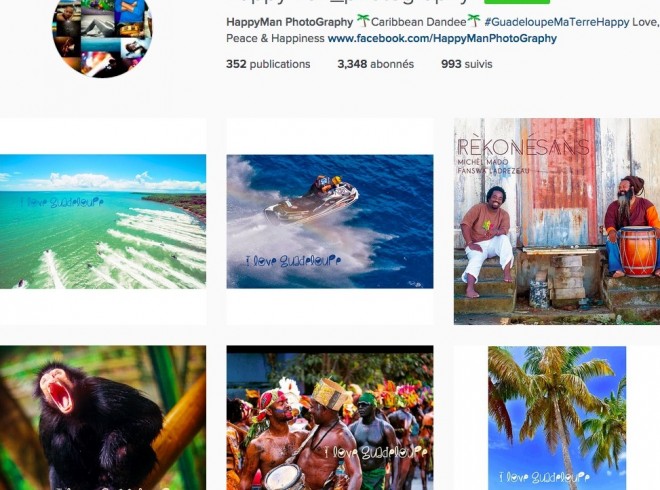Viewport: 660px width, 490px height.
Task: Click the HappyMan PhotoGraphy profile name
Action: [x=290, y=22]
